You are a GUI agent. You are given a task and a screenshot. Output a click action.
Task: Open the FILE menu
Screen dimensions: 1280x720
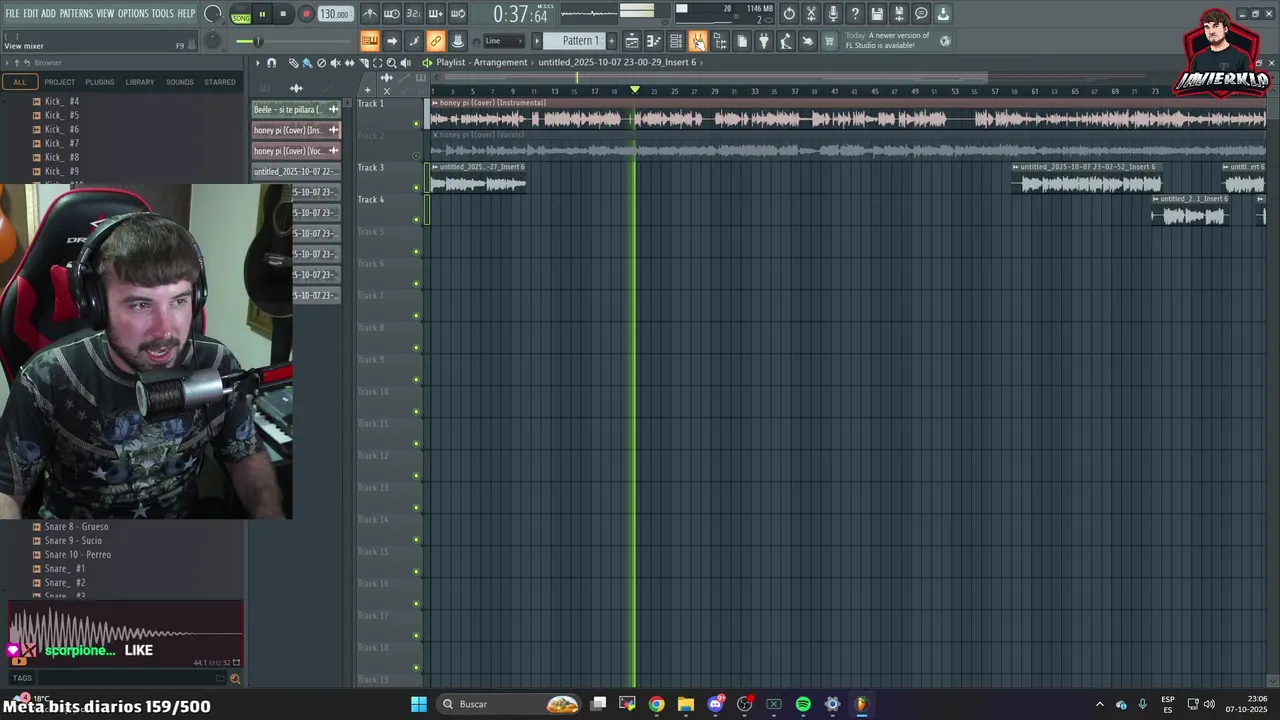[13, 13]
